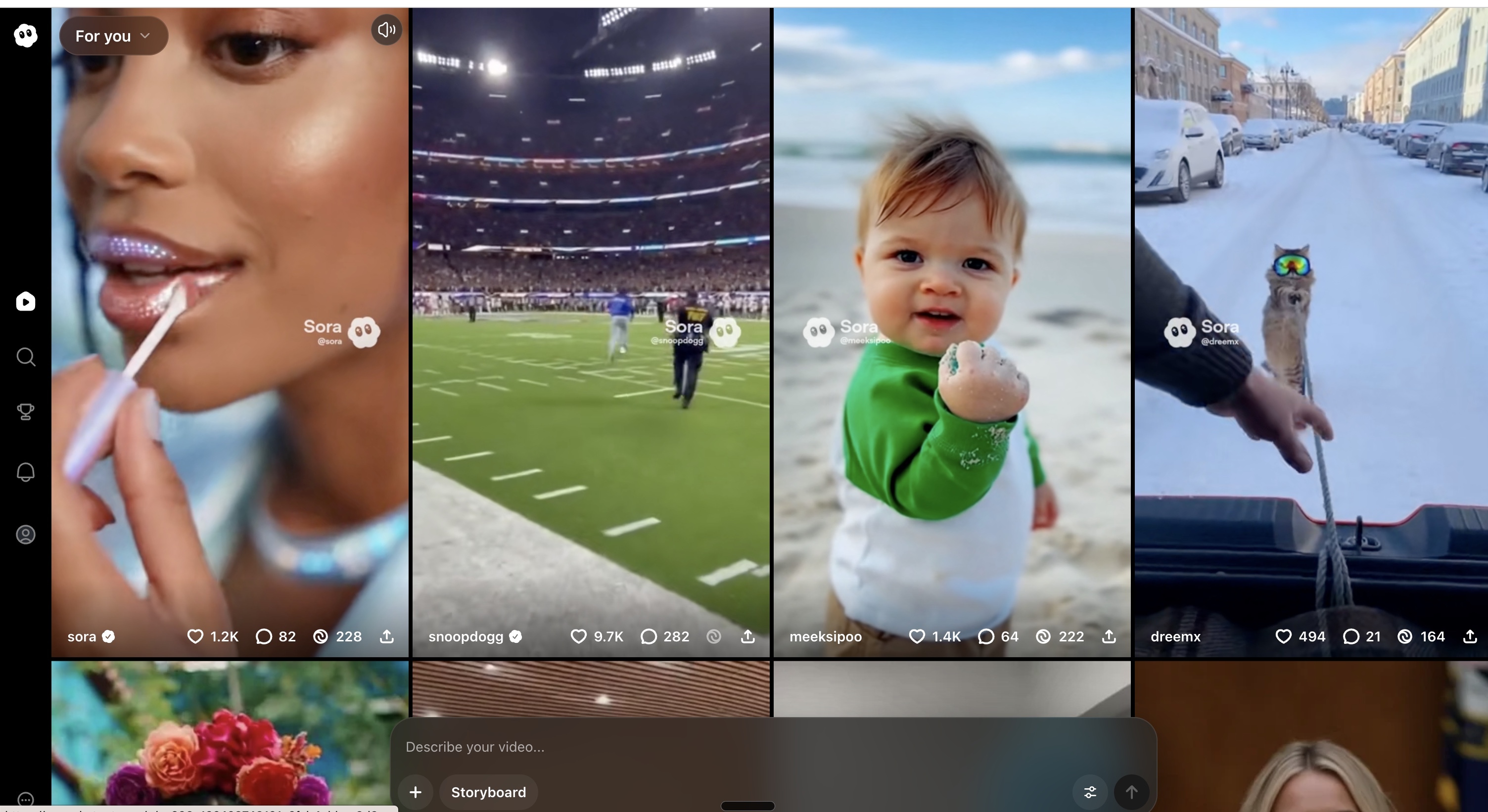The width and height of the screenshot is (1488, 812).
Task: Open the trophy leaderboard icon
Action: pyautogui.click(x=25, y=411)
